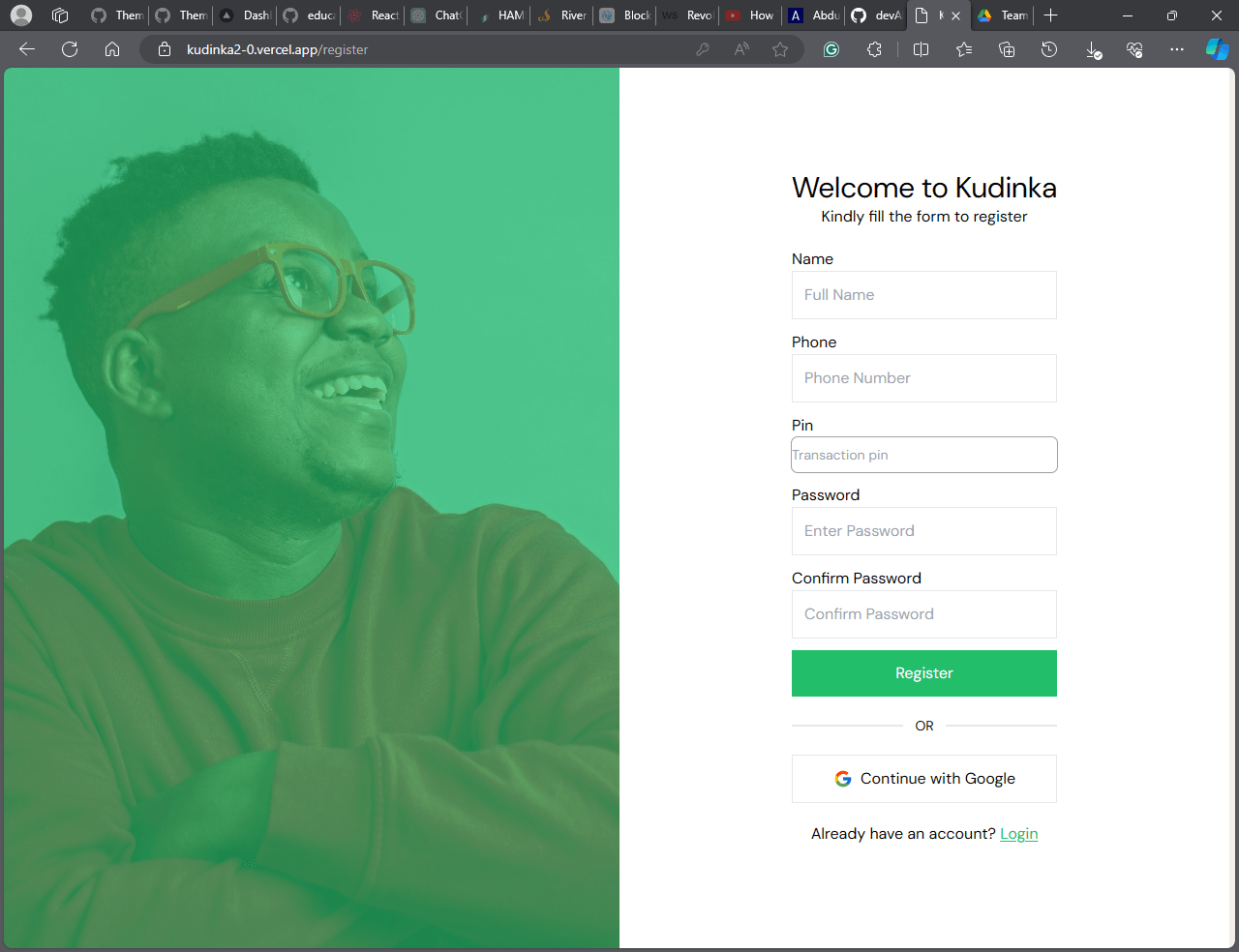The height and width of the screenshot is (952, 1239).
Task: Focus the Transaction pin field
Action: [x=924, y=455]
